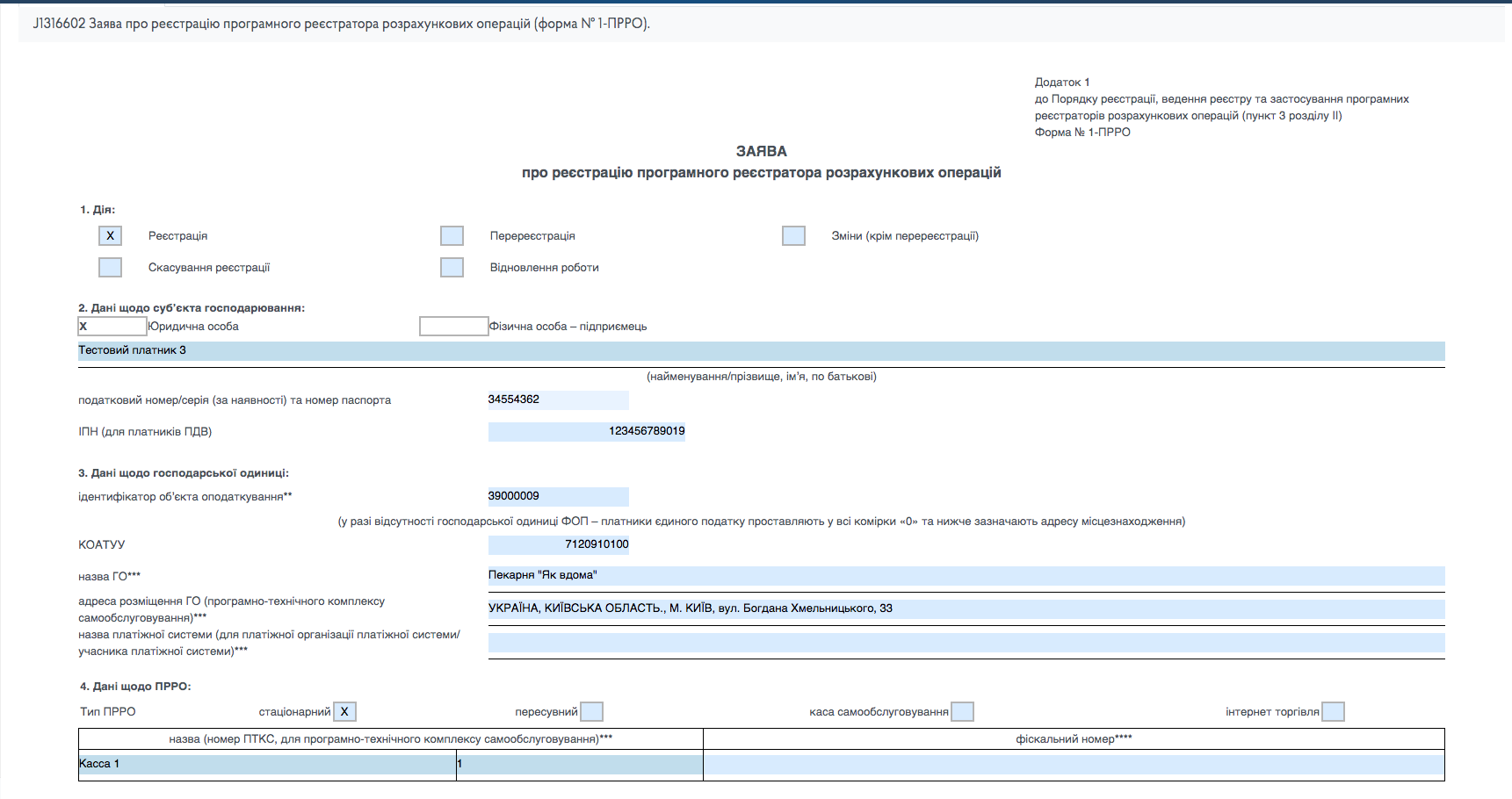Viewport: 1512px width, 799px height.
Task: Check the каса самообслуговування box
Action: 963,711
